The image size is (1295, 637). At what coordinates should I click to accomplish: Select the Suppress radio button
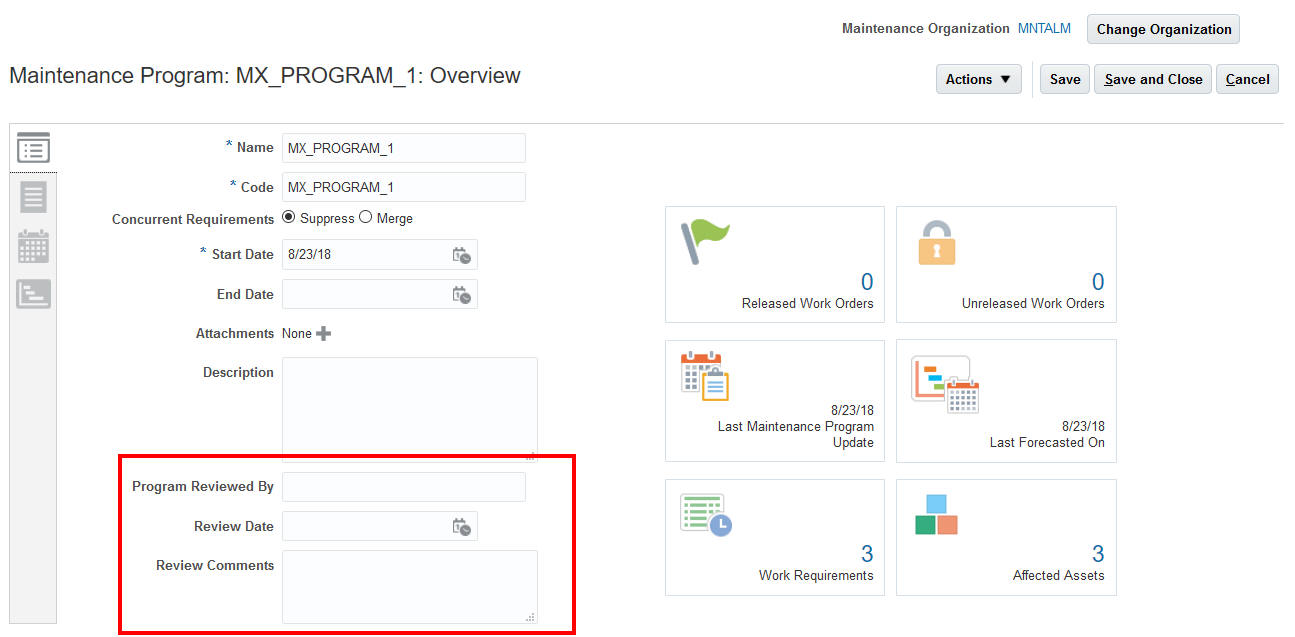point(289,217)
